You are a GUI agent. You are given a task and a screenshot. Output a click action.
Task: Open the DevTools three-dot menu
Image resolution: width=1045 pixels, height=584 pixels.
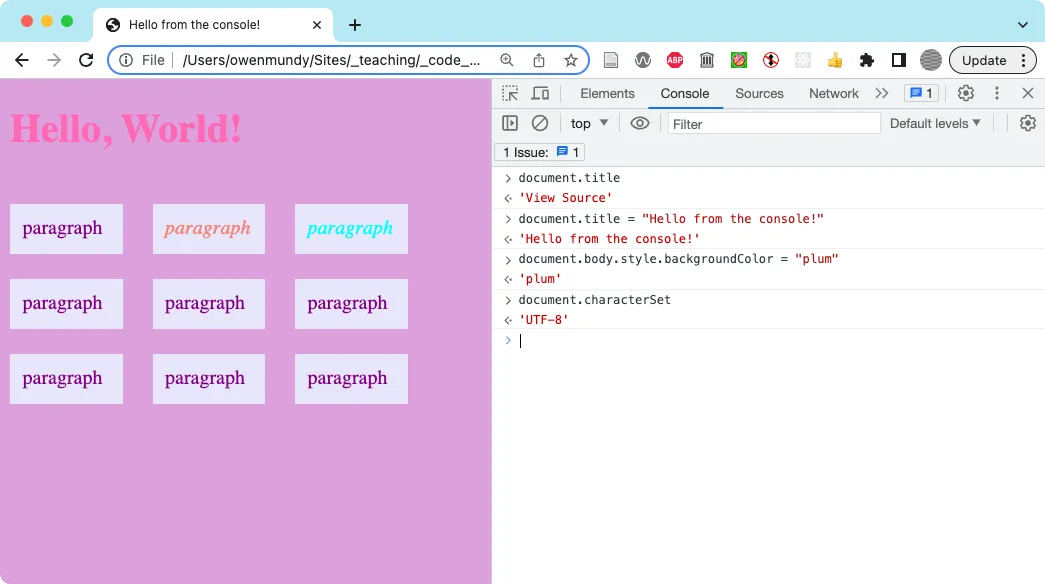tap(997, 92)
